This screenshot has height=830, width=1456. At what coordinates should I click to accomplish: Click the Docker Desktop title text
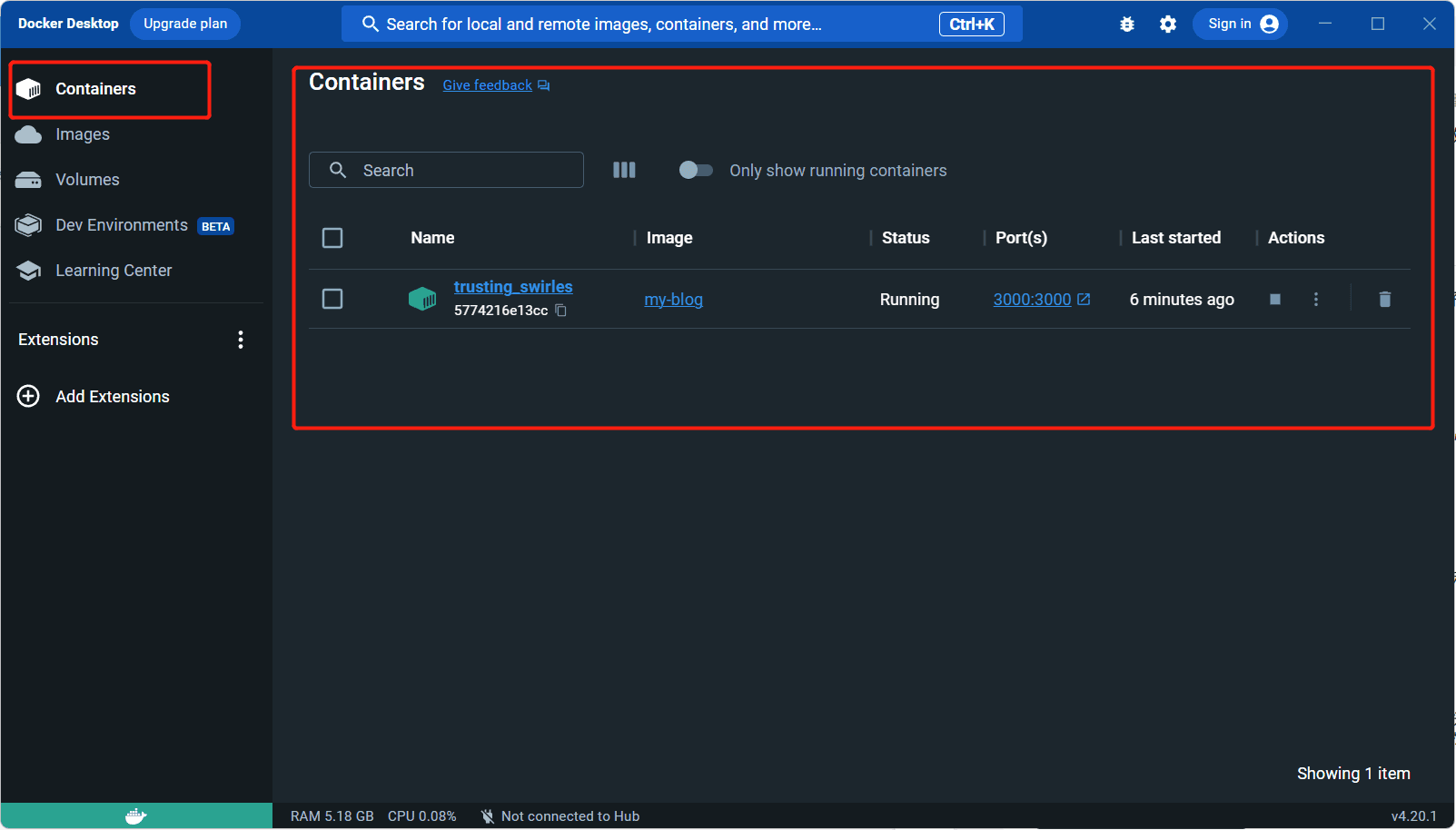[x=68, y=24]
